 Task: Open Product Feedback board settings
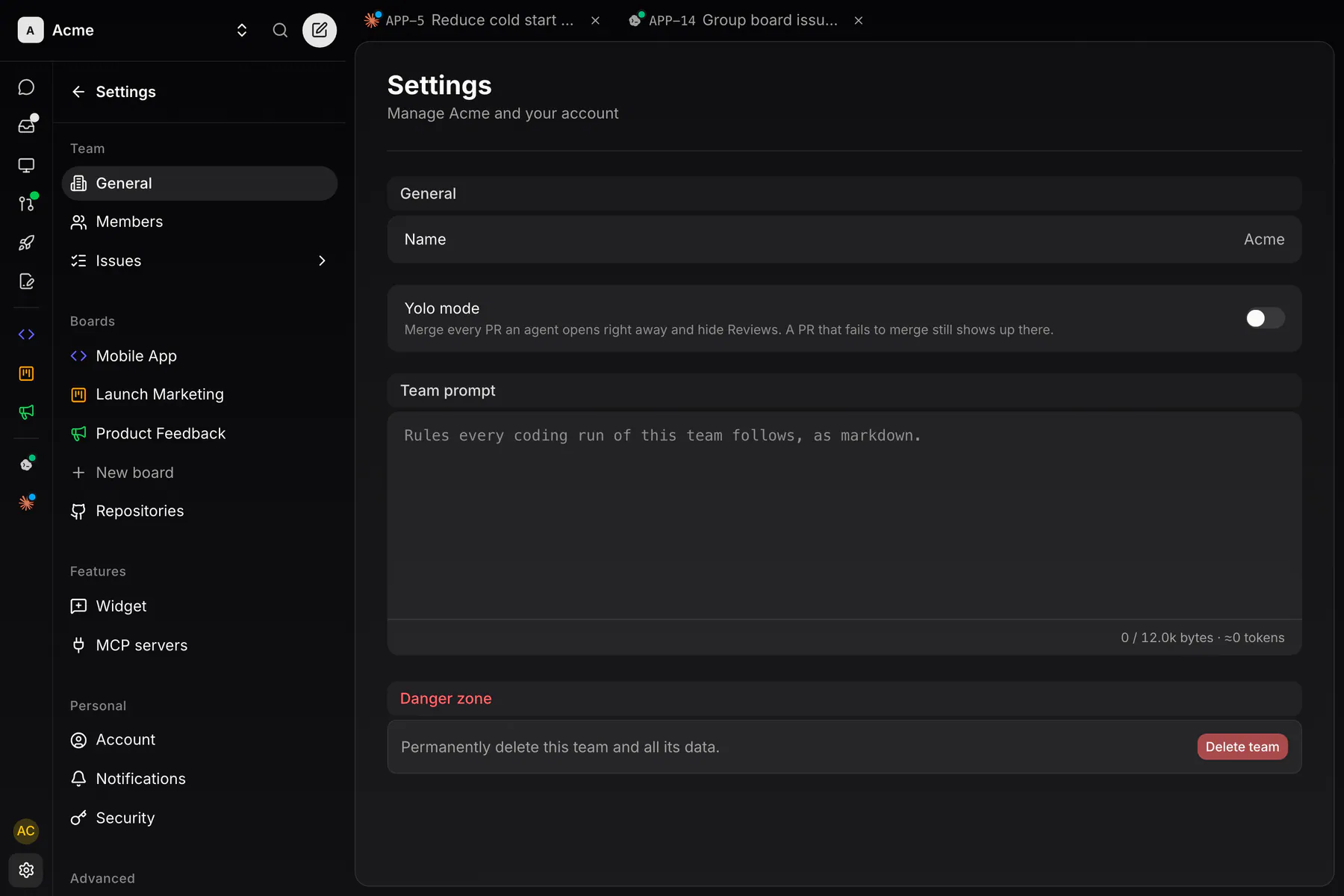[199, 434]
